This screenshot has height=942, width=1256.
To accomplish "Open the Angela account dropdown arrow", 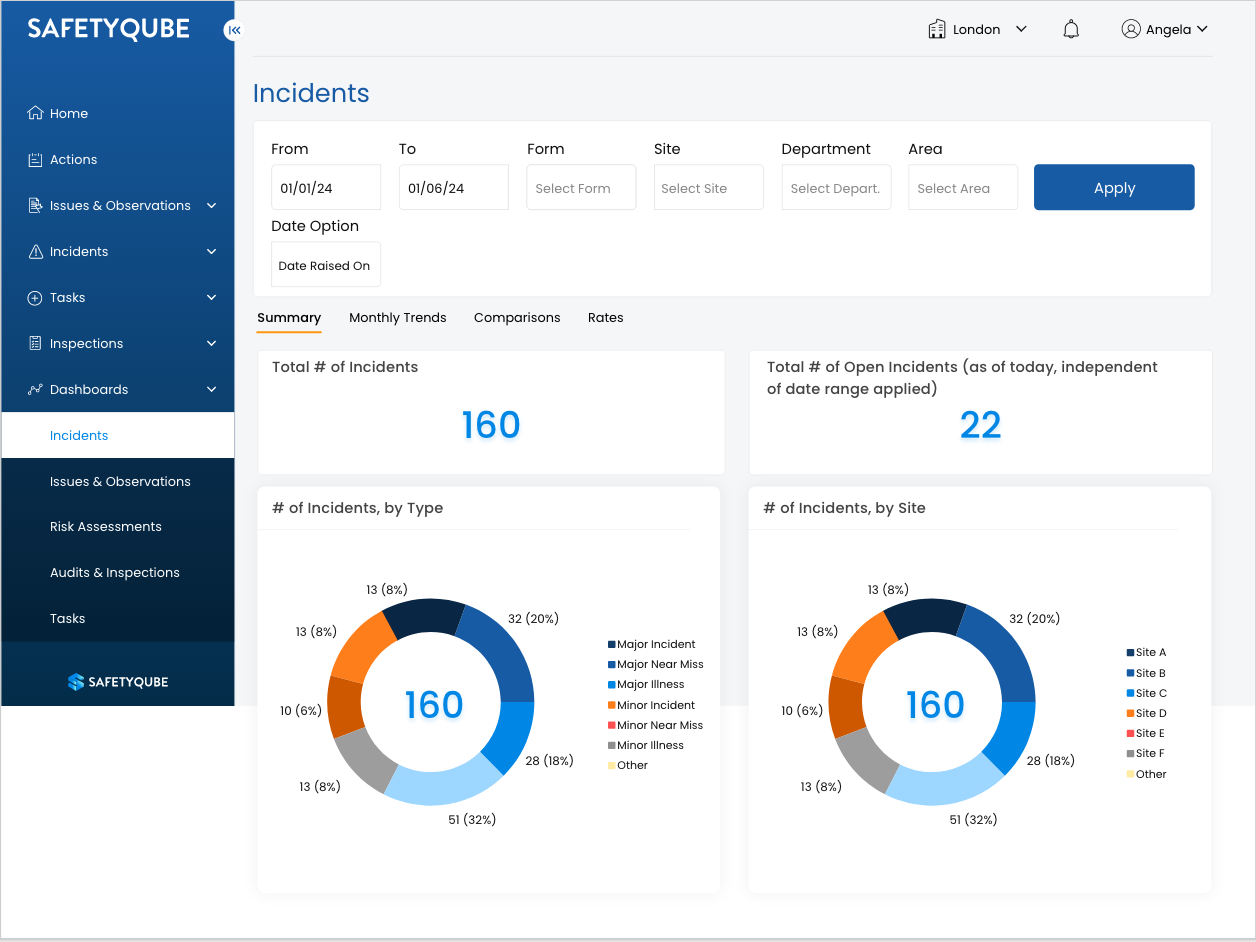I will click(x=1202, y=29).
